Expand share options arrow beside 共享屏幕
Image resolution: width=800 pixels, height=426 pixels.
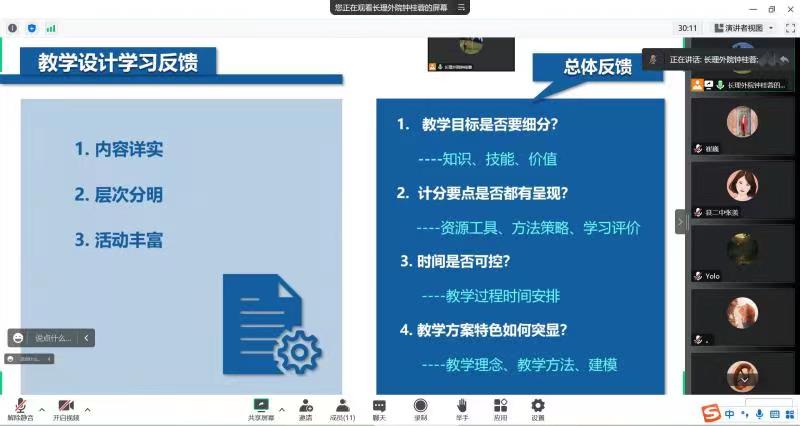pyautogui.click(x=281, y=409)
